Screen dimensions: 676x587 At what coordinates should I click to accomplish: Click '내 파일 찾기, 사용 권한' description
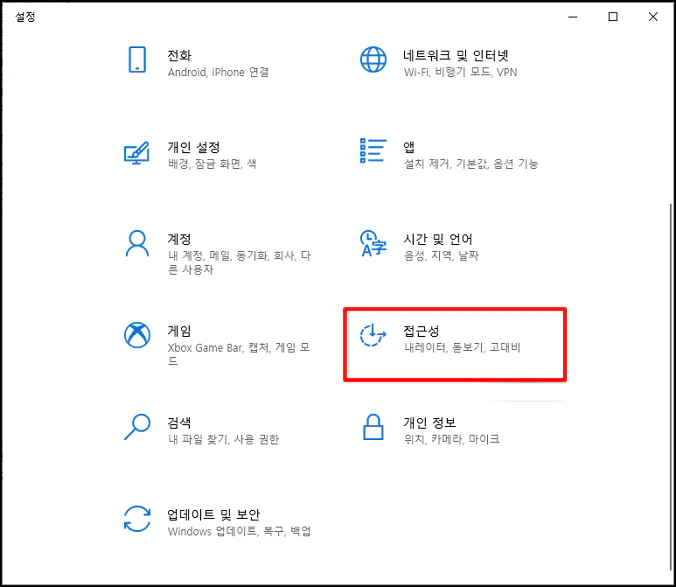point(223,439)
